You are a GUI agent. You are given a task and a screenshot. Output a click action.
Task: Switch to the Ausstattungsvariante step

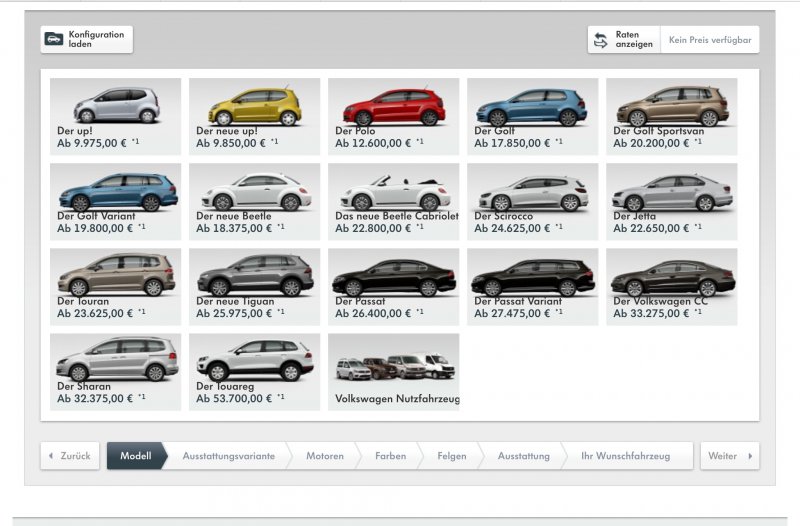(x=229, y=456)
